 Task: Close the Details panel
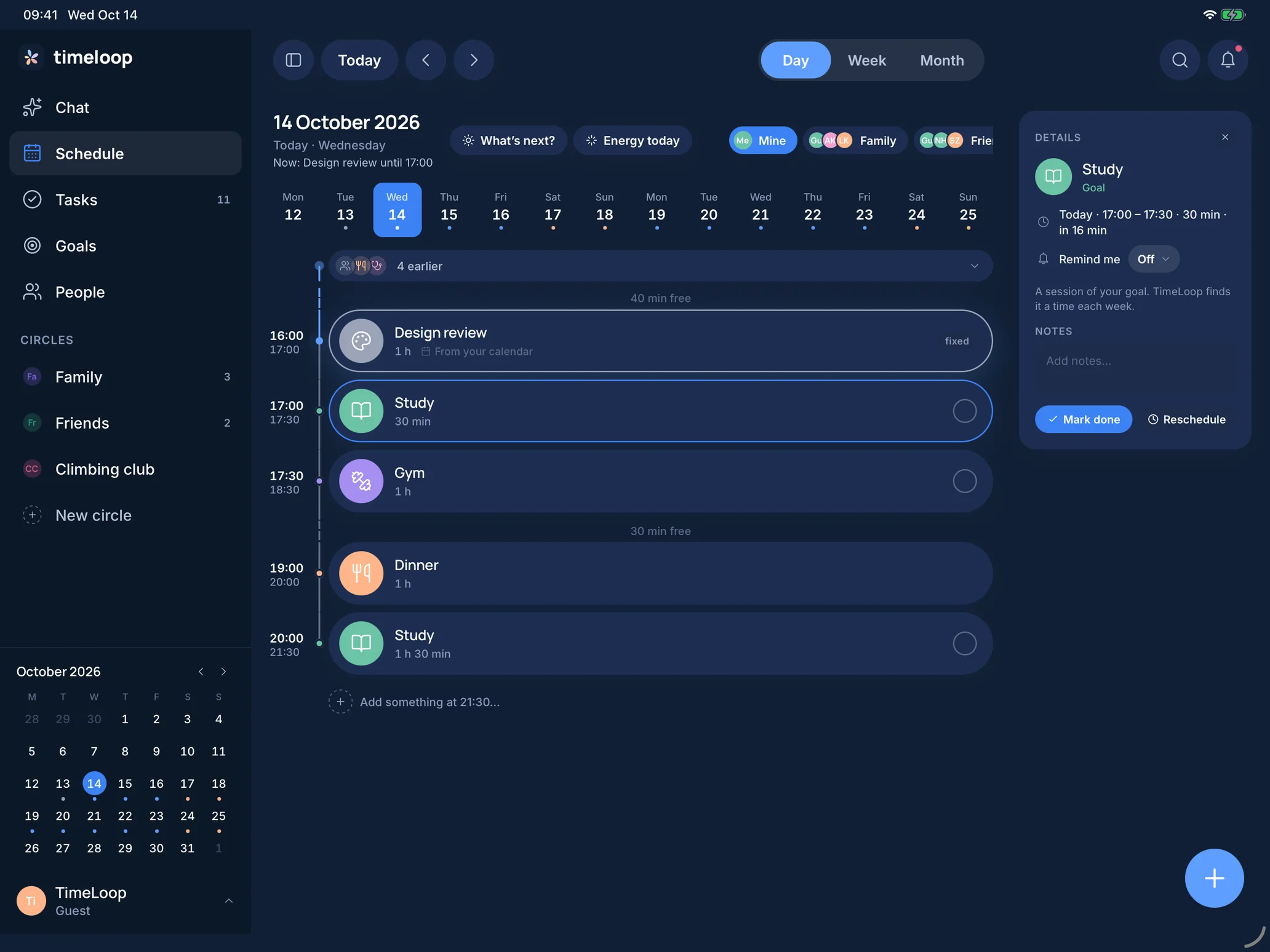pyautogui.click(x=1225, y=137)
